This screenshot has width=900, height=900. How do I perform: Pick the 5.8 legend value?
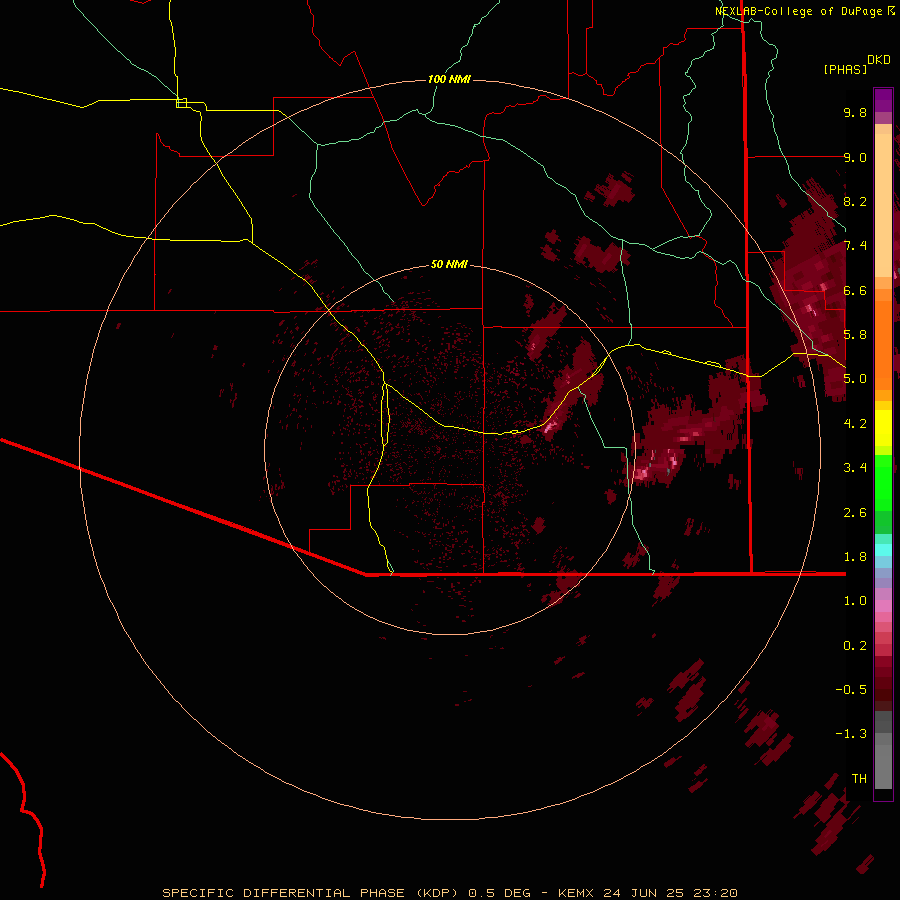coord(855,335)
